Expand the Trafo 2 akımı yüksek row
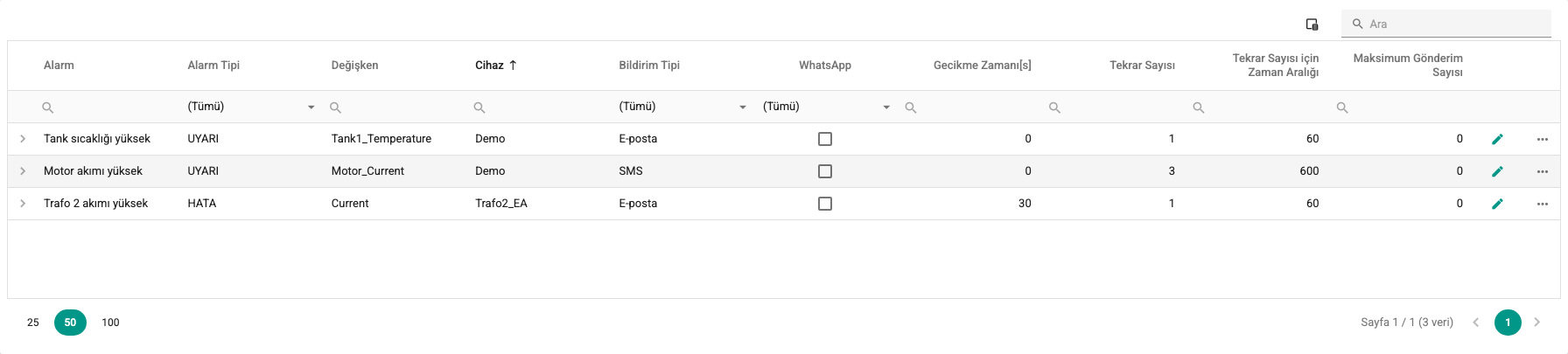The height and width of the screenshot is (354, 1568). pos(23,204)
